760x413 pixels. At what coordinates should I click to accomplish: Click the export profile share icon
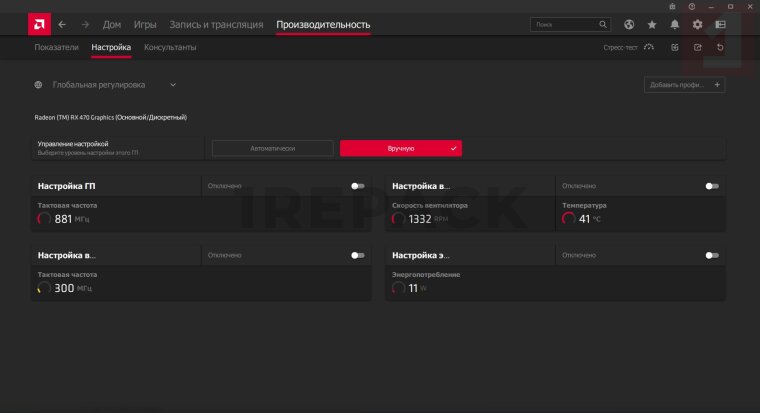(697, 47)
